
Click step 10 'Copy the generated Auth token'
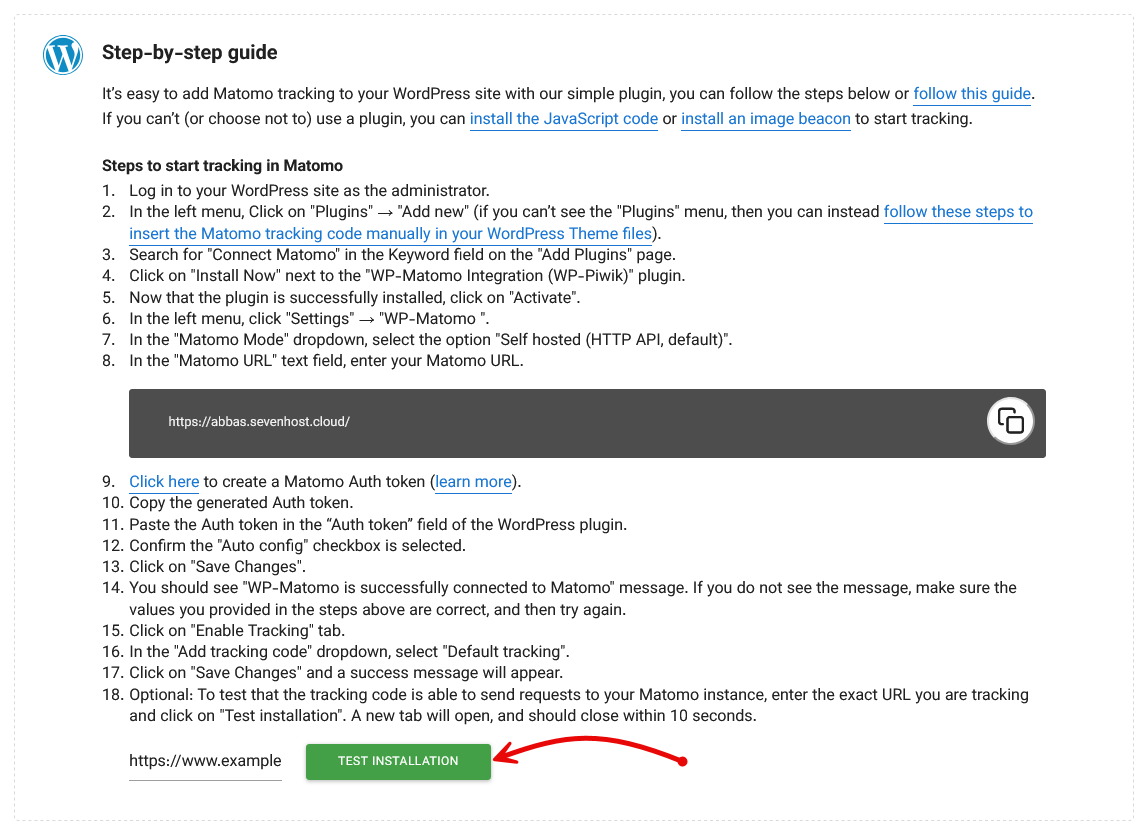pos(241,503)
